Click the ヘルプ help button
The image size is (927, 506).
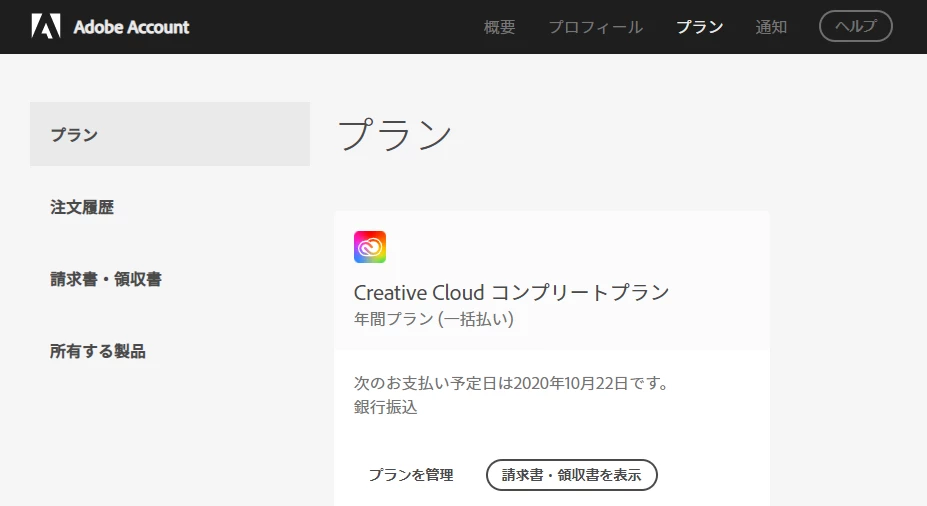pyautogui.click(x=855, y=26)
